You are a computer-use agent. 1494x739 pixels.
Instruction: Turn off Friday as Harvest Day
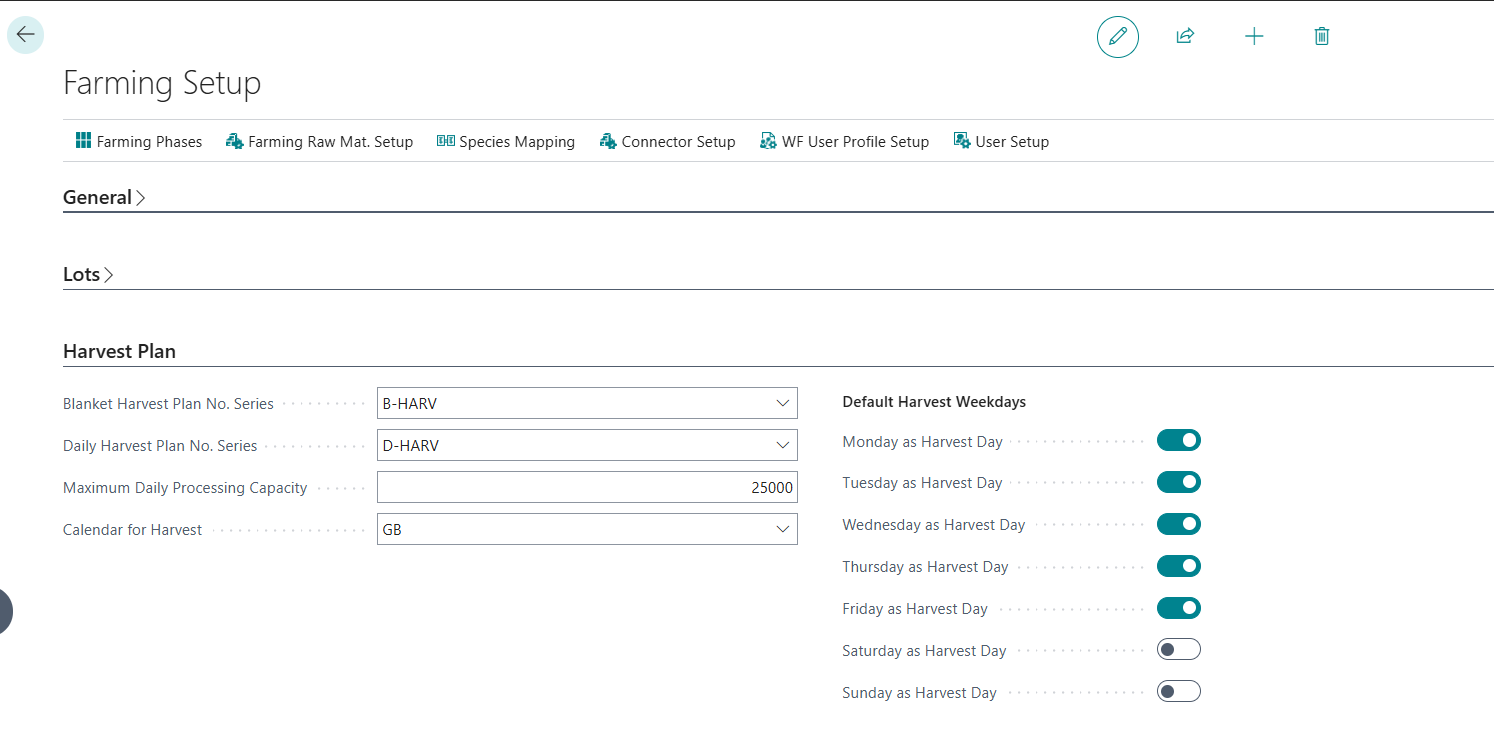[1178, 609]
